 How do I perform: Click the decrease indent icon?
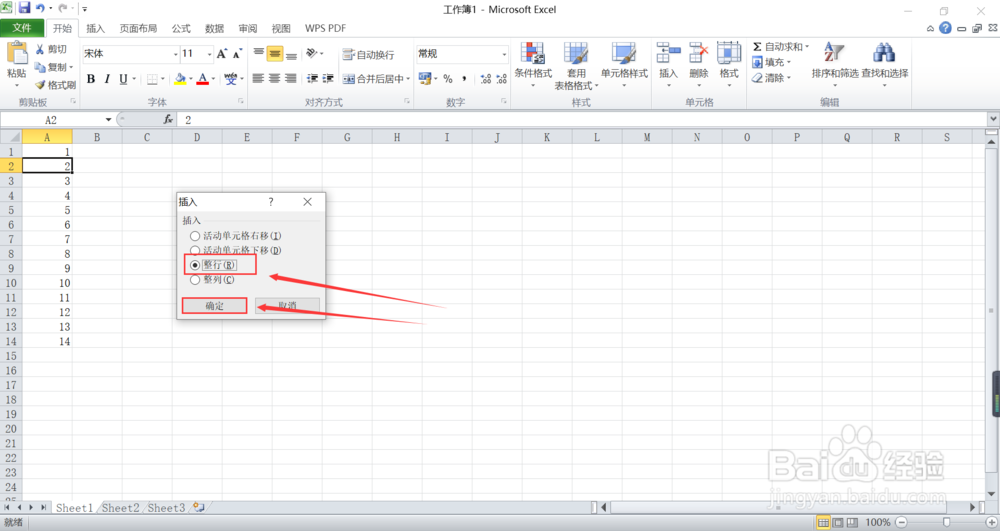click(312, 78)
